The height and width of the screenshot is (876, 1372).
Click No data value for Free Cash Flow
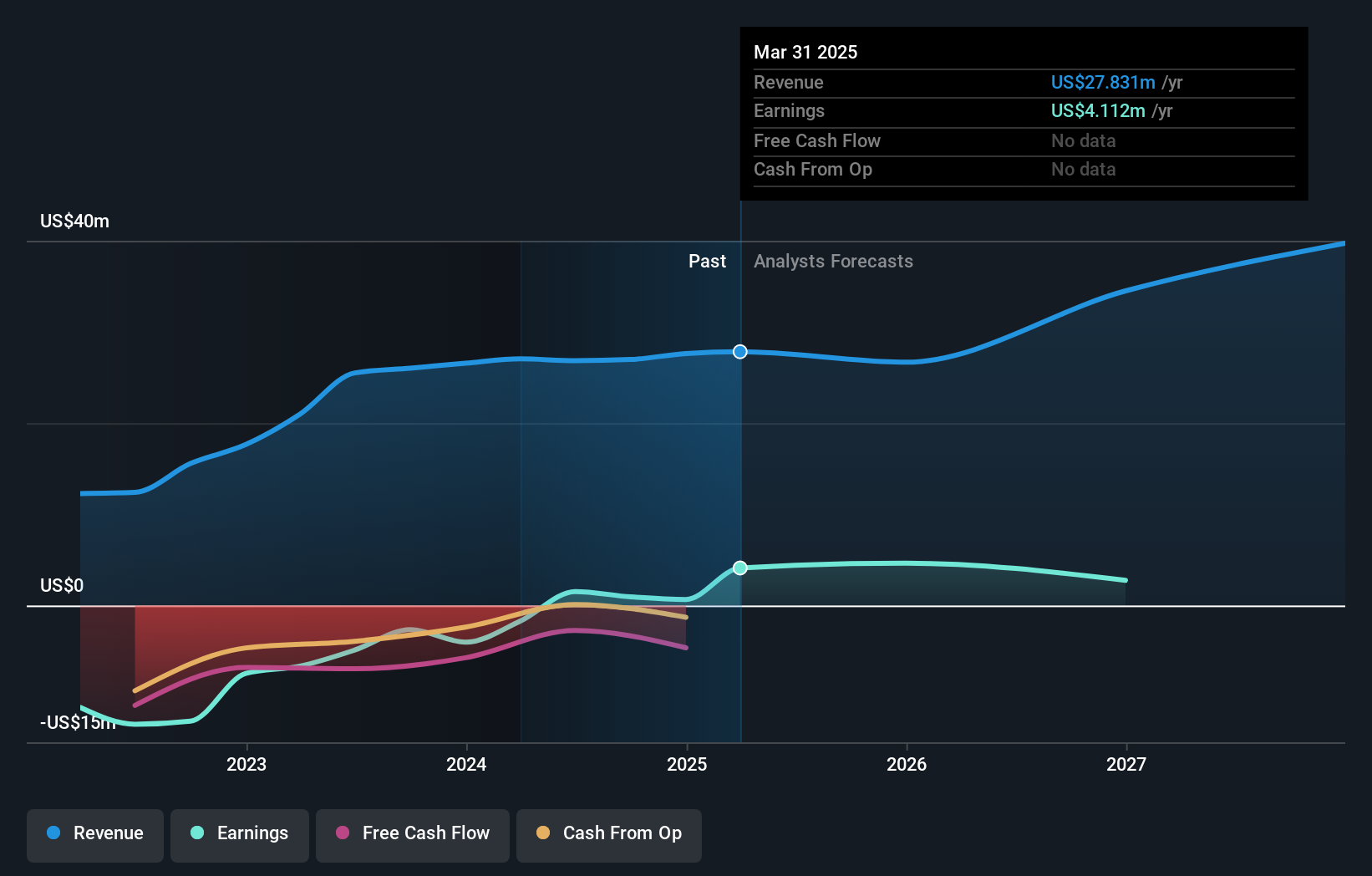pos(1083,140)
